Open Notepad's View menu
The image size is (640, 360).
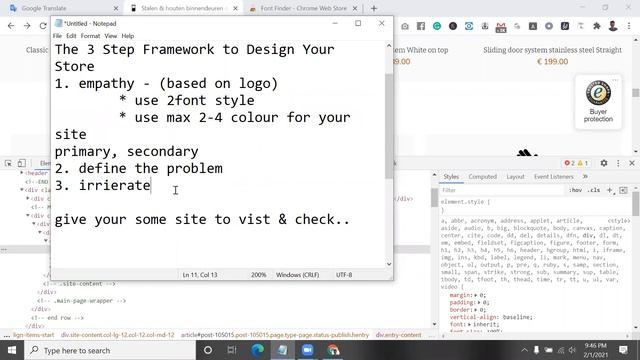[x=111, y=36]
